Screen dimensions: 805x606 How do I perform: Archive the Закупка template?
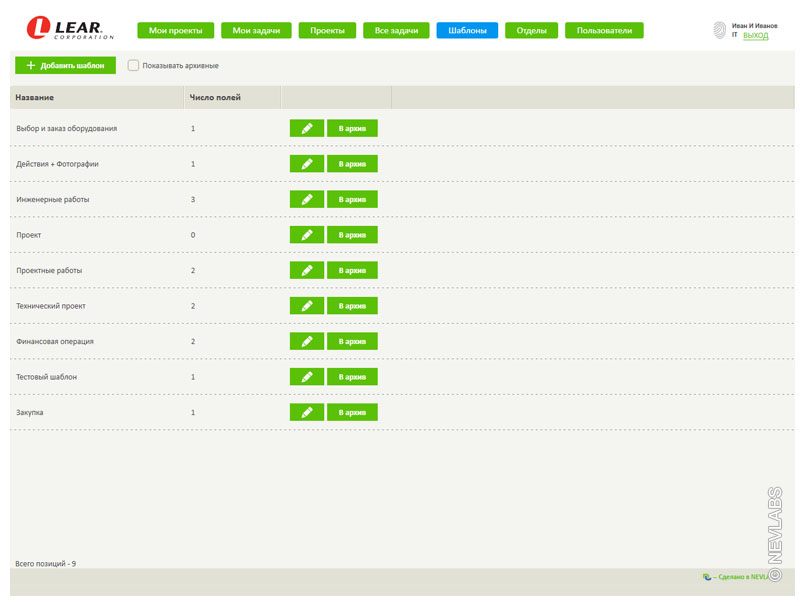pyautogui.click(x=352, y=412)
